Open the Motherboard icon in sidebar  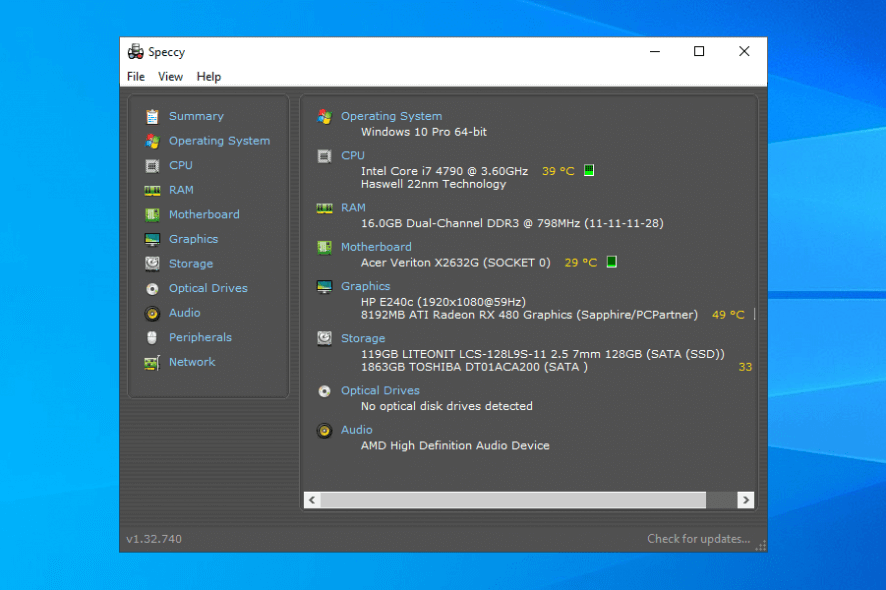(x=152, y=215)
